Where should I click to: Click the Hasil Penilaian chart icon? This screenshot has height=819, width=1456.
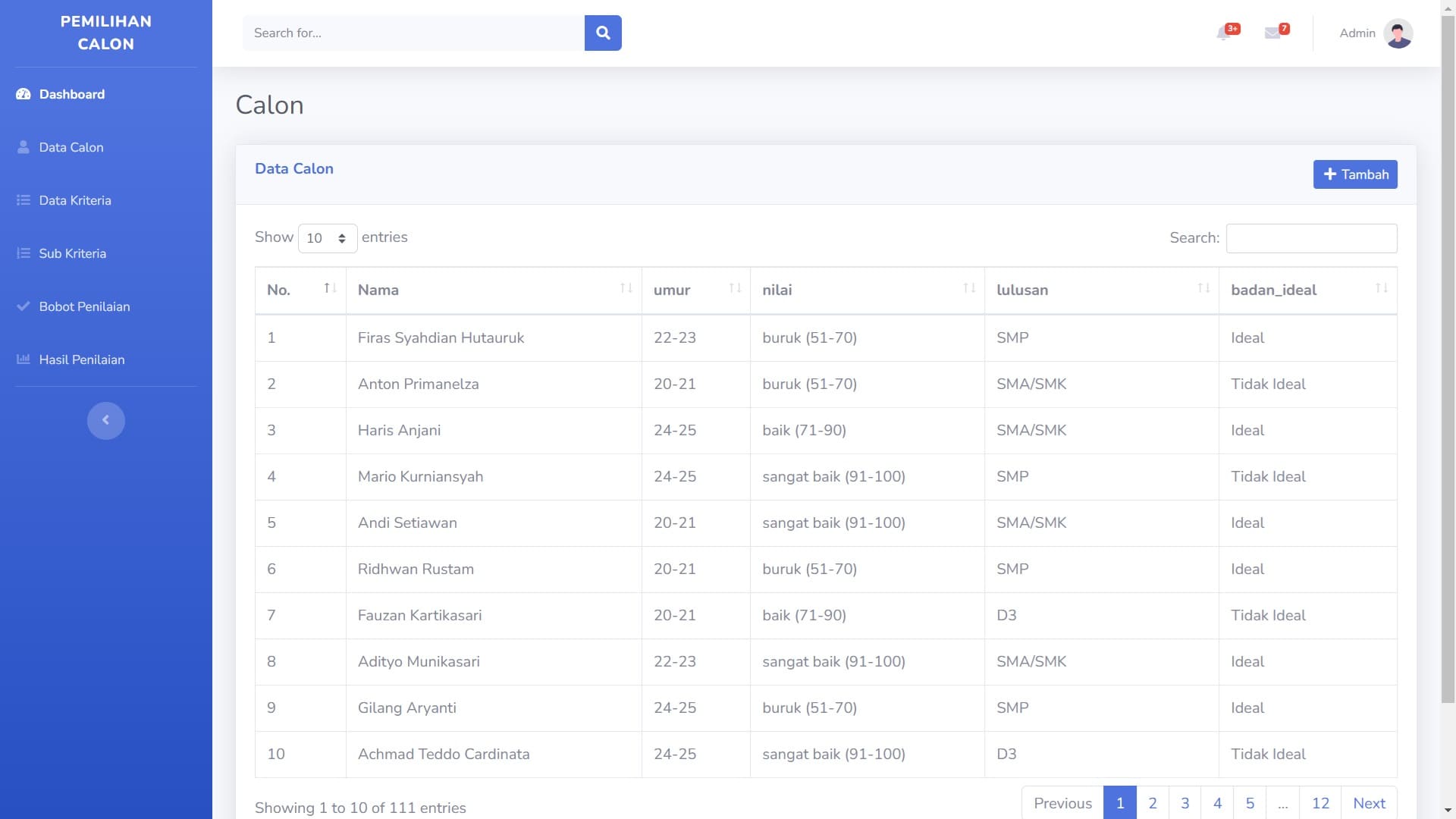[x=24, y=359]
